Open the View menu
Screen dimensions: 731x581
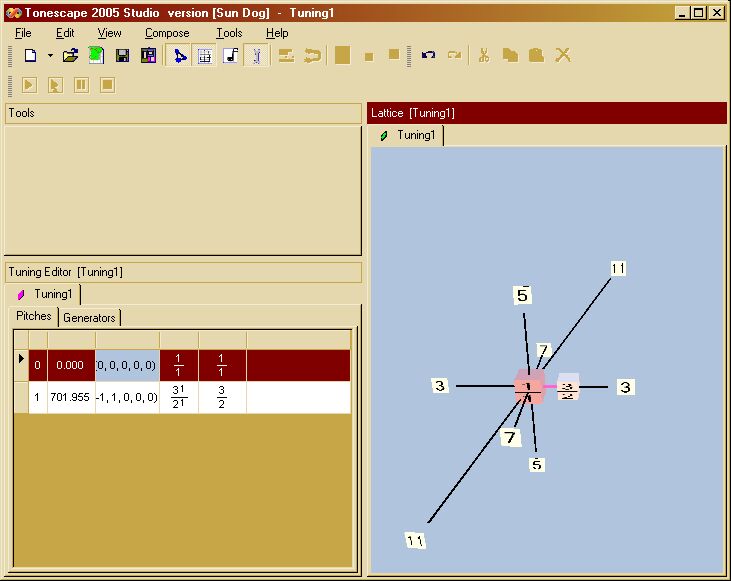(109, 33)
